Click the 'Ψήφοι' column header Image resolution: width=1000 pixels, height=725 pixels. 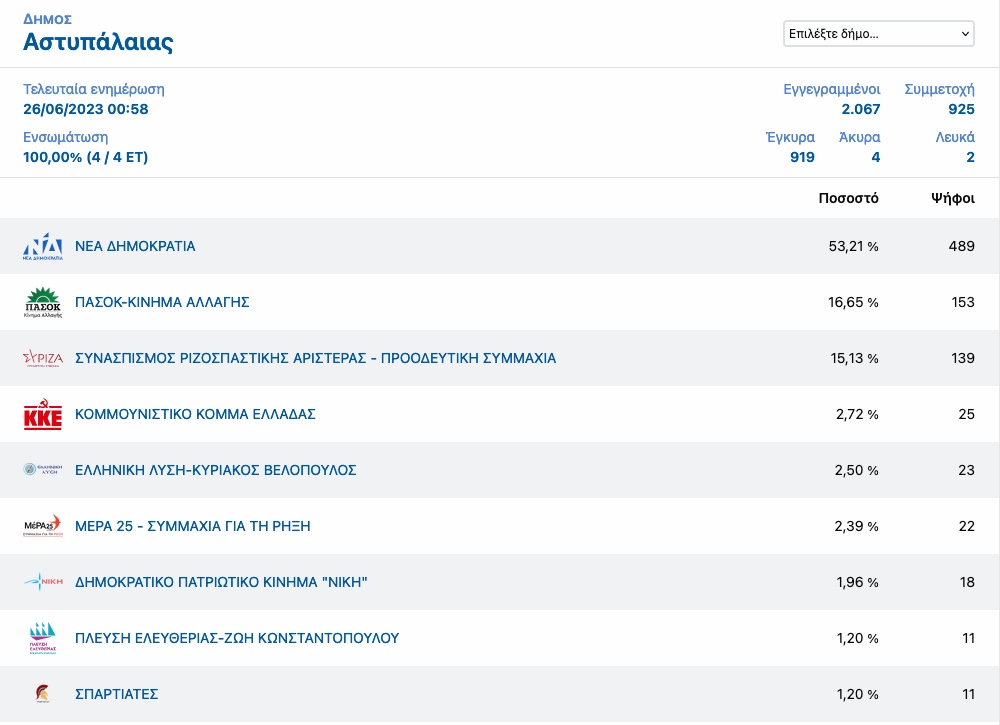click(953, 198)
